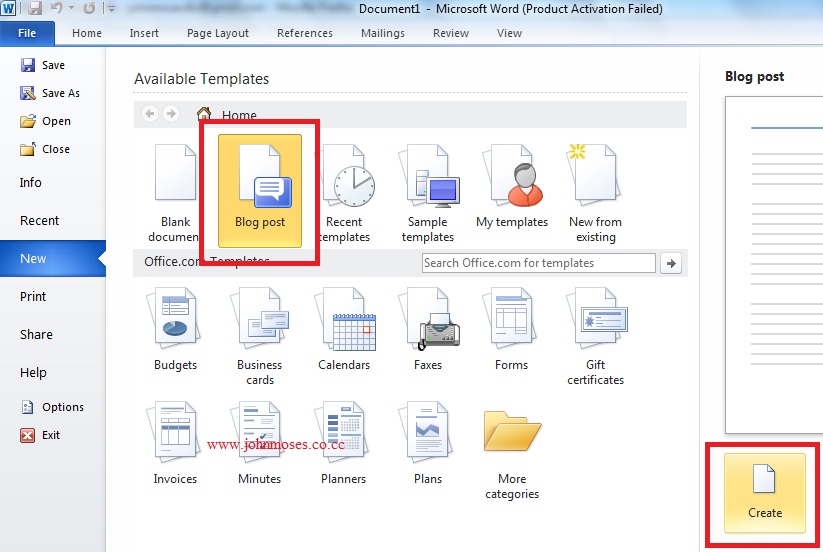Click the Blog post preview thumbnail
823x552 pixels.
[x=774, y=265]
